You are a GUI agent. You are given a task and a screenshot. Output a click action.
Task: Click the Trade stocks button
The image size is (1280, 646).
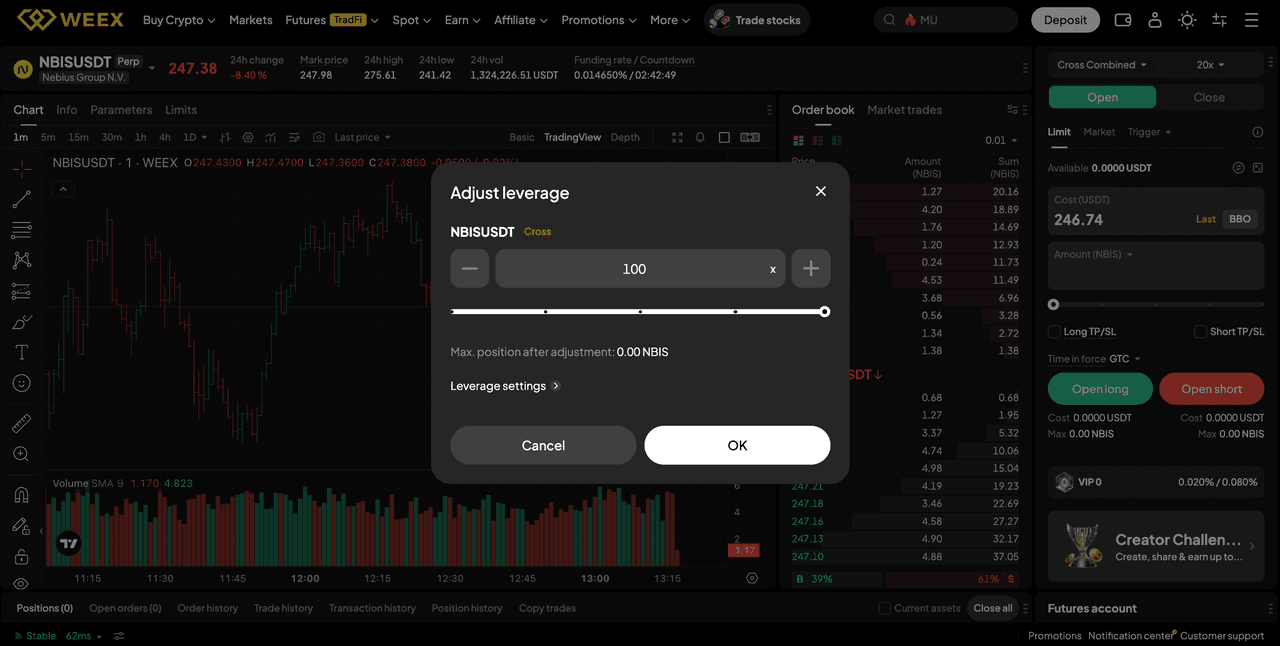[757, 20]
